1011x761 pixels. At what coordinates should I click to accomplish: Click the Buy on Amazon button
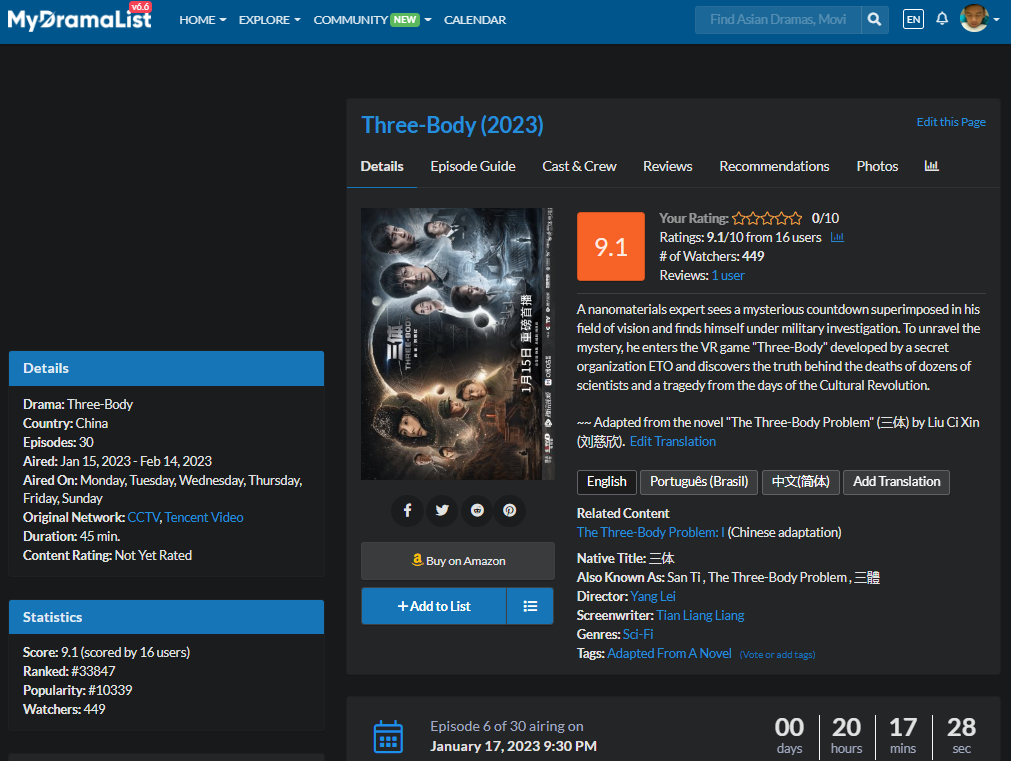point(458,561)
